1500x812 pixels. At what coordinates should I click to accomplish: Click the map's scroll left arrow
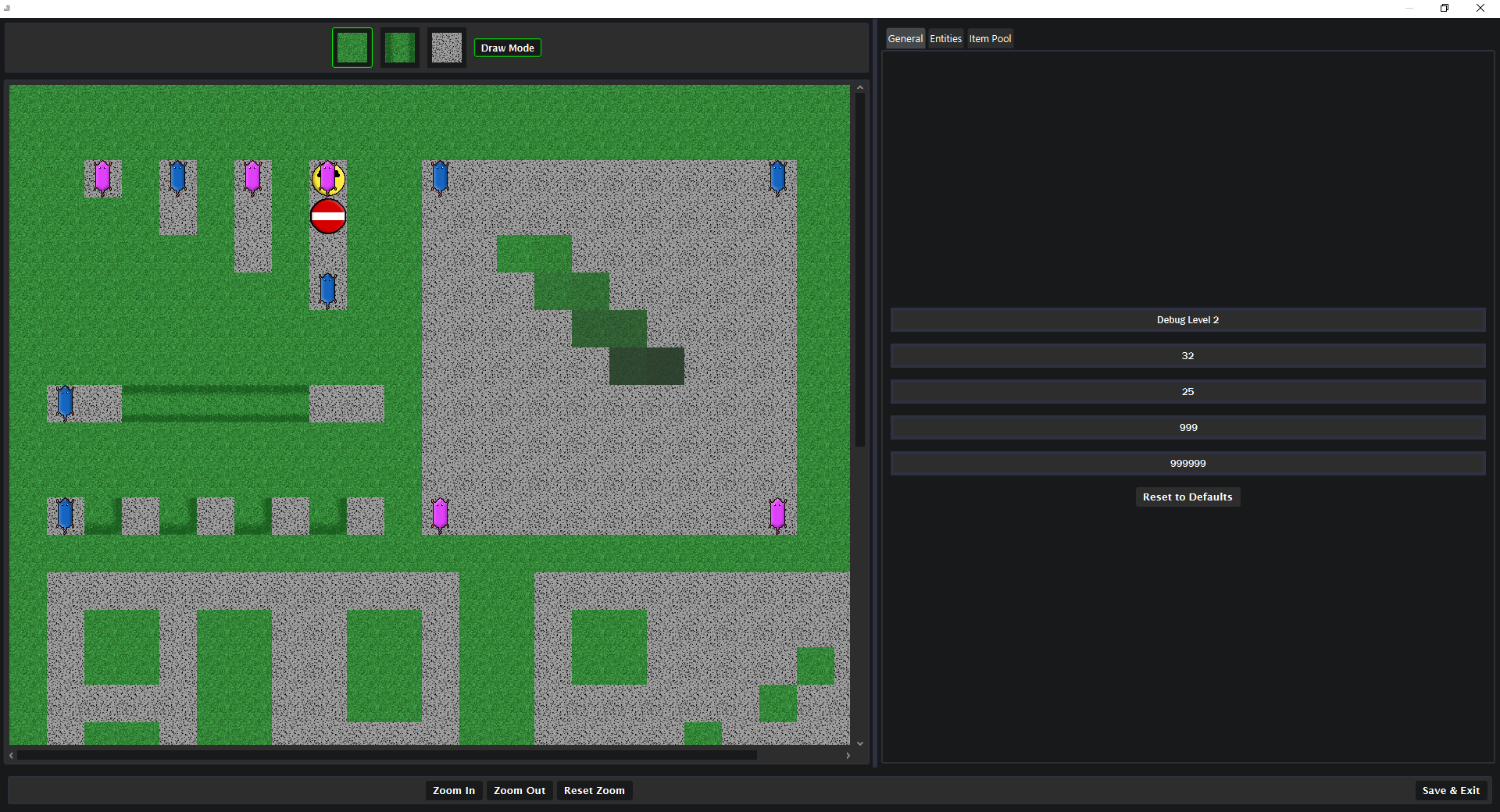click(x=11, y=755)
